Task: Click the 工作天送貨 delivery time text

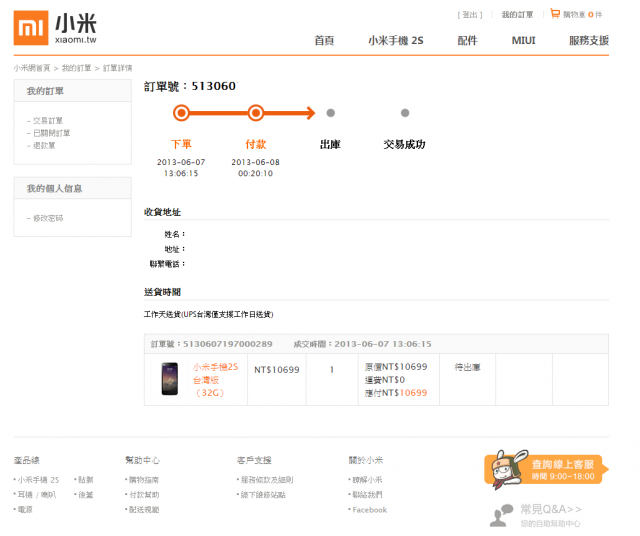Action: coord(209,314)
